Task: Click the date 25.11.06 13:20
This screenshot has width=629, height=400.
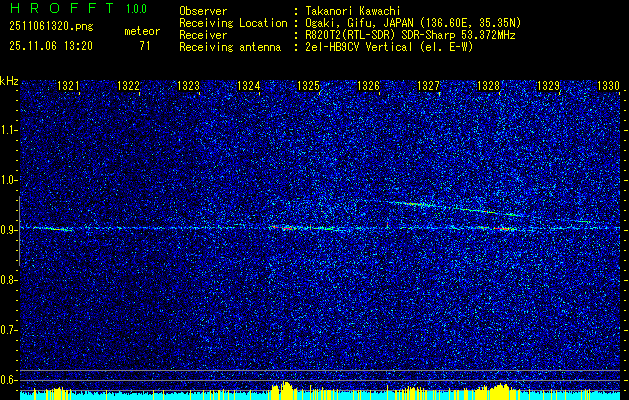Action: [51, 46]
